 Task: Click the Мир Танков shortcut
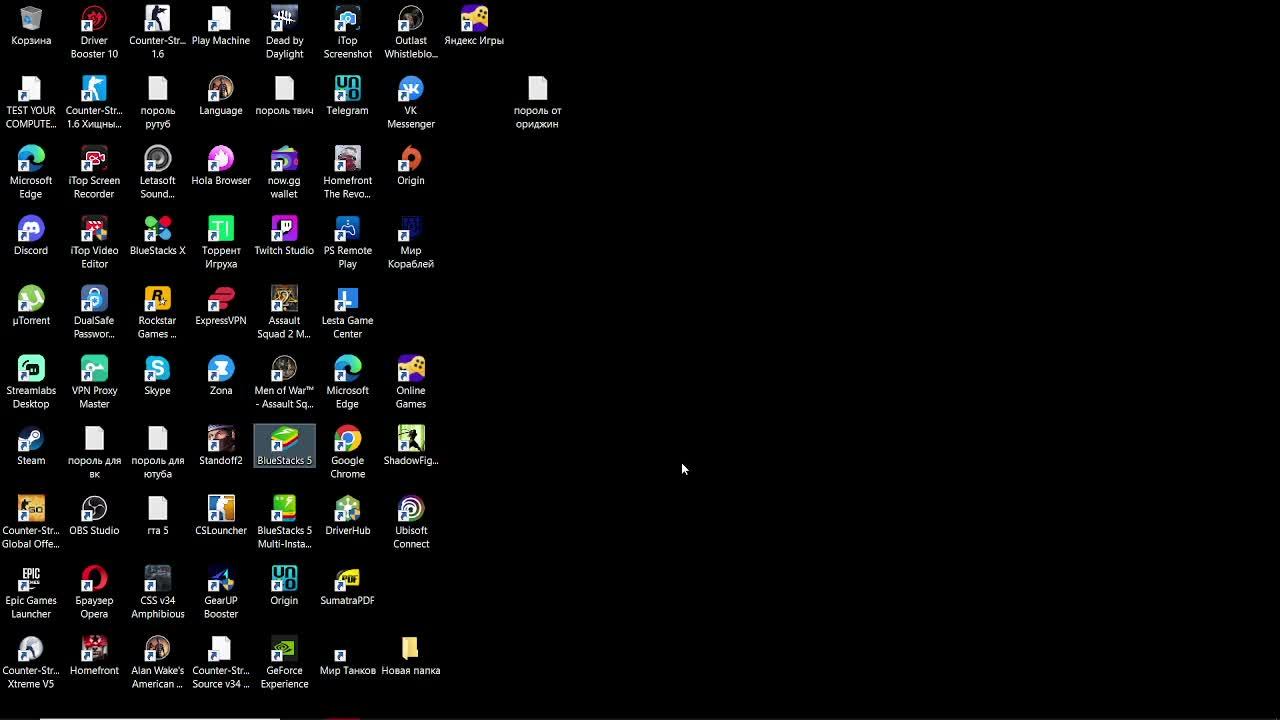tap(347, 661)
